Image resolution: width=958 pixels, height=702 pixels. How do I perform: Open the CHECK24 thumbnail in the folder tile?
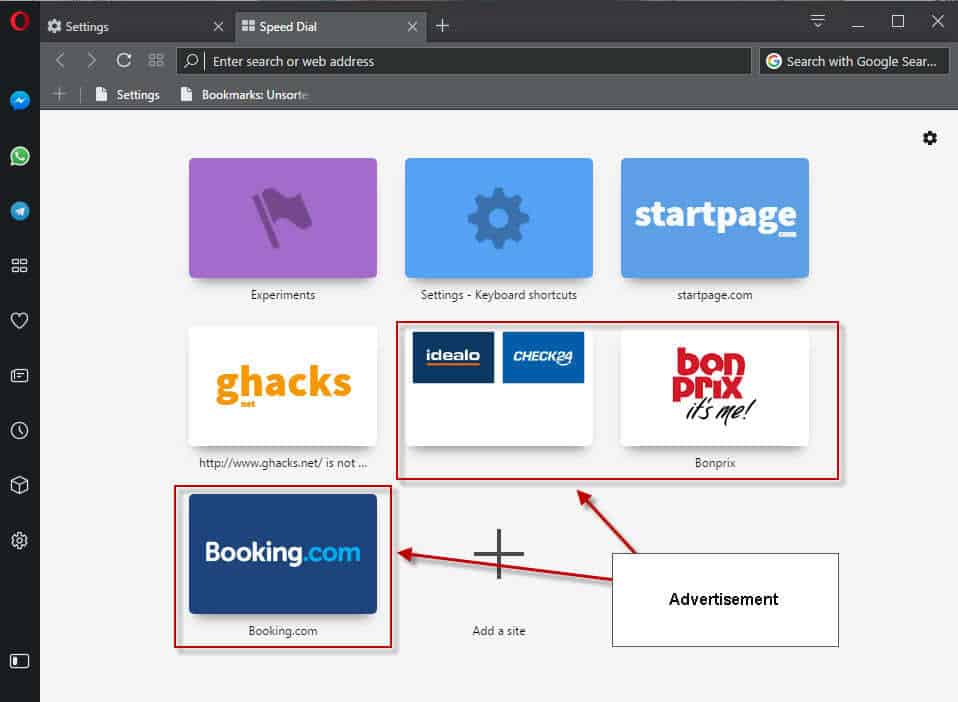pyautogui.click(x=543, y=357)
